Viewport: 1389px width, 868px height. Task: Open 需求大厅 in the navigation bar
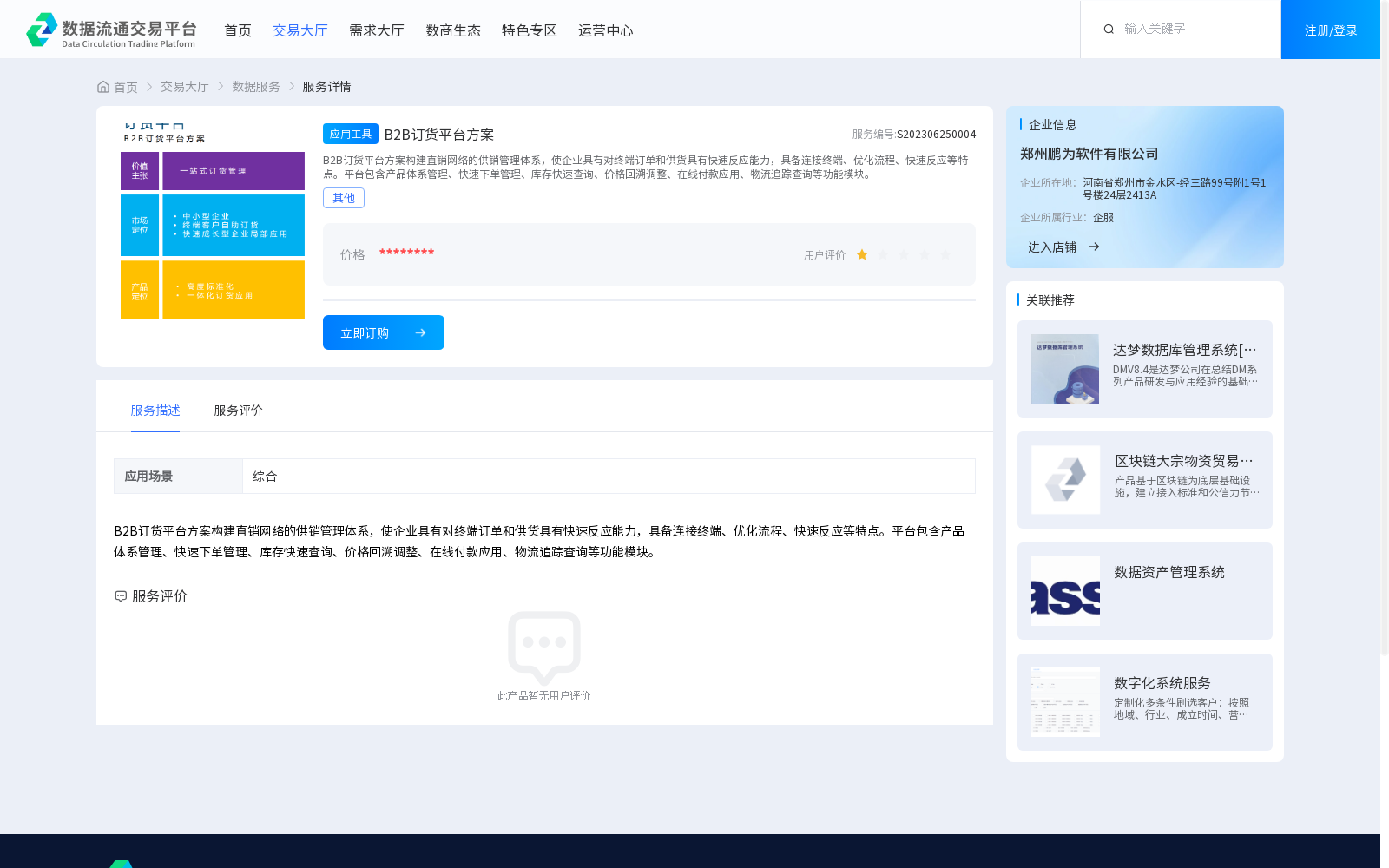pos(377,30)
